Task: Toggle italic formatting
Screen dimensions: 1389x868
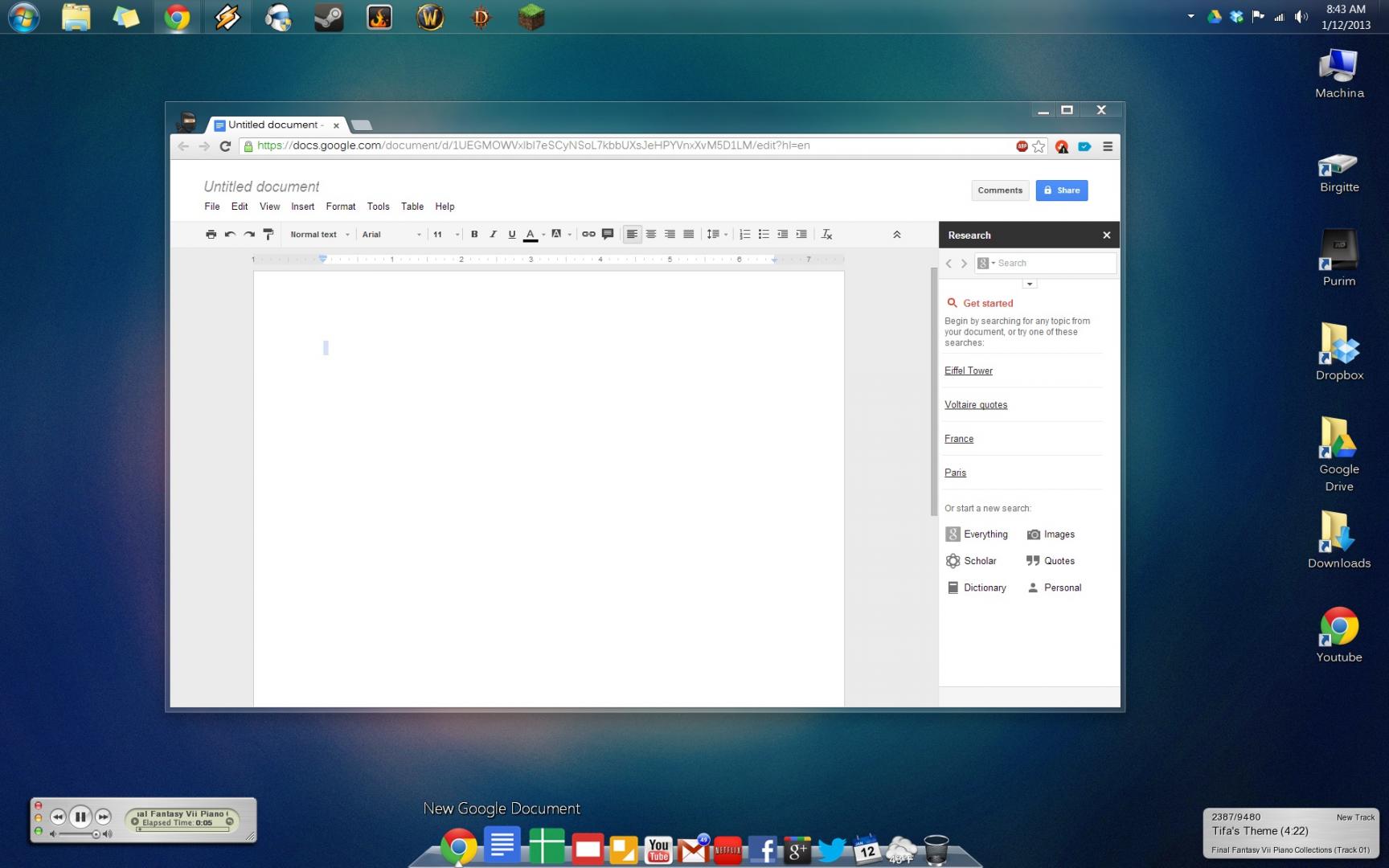Action: coord(493,235)
